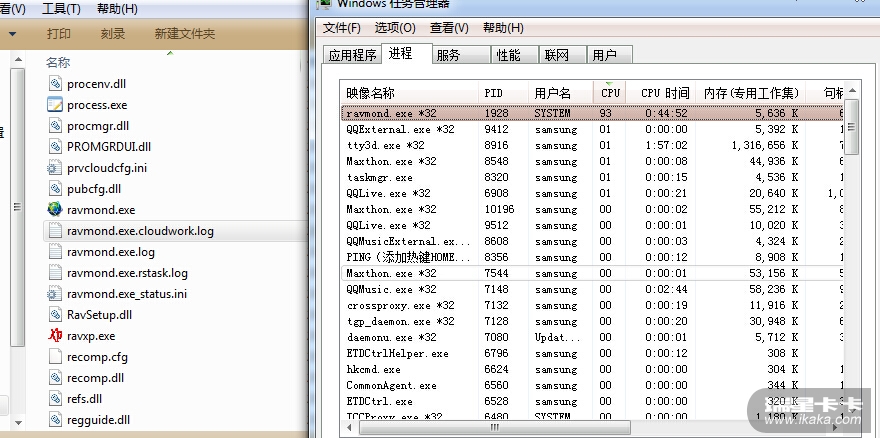Select the ravmond.exe.log file icon

pos(55,252)
